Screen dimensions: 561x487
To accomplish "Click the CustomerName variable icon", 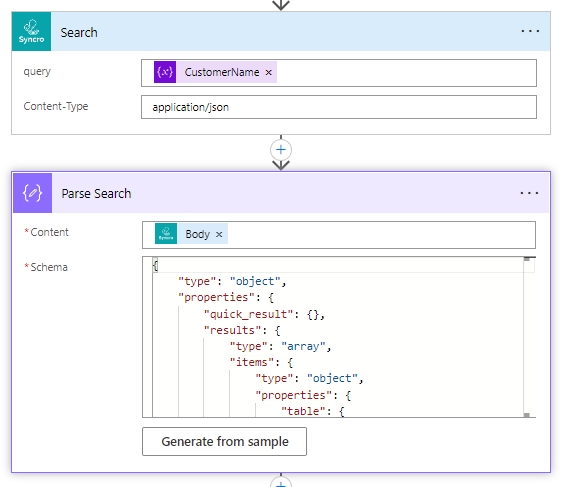I will 165,72.
